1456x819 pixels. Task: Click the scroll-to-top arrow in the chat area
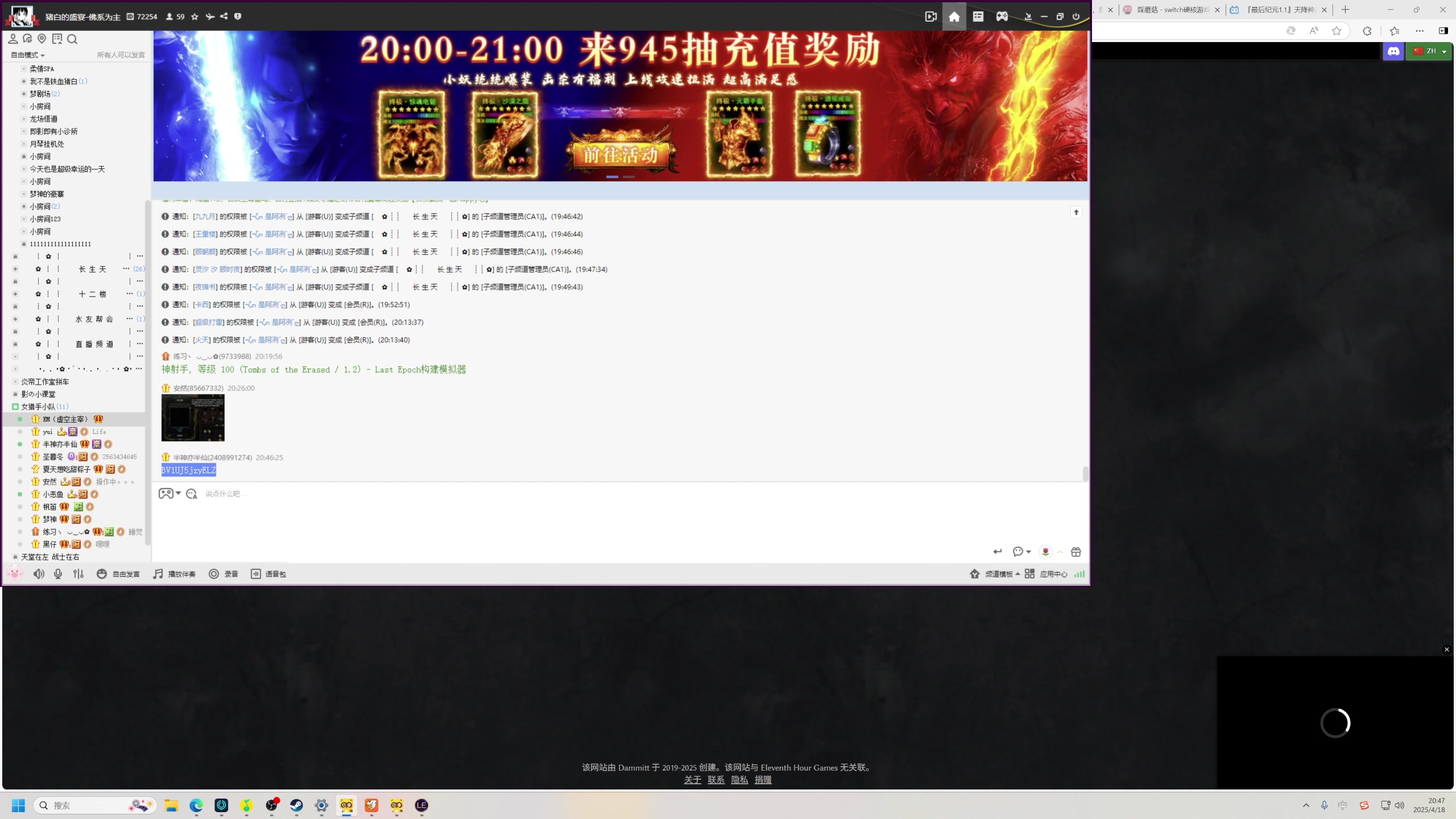point(1076,212)
